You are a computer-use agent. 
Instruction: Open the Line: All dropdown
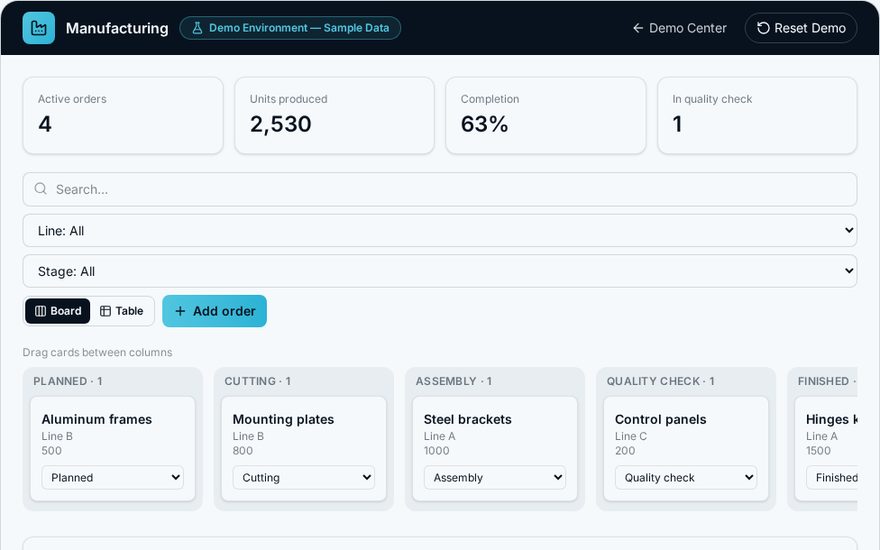440,231
